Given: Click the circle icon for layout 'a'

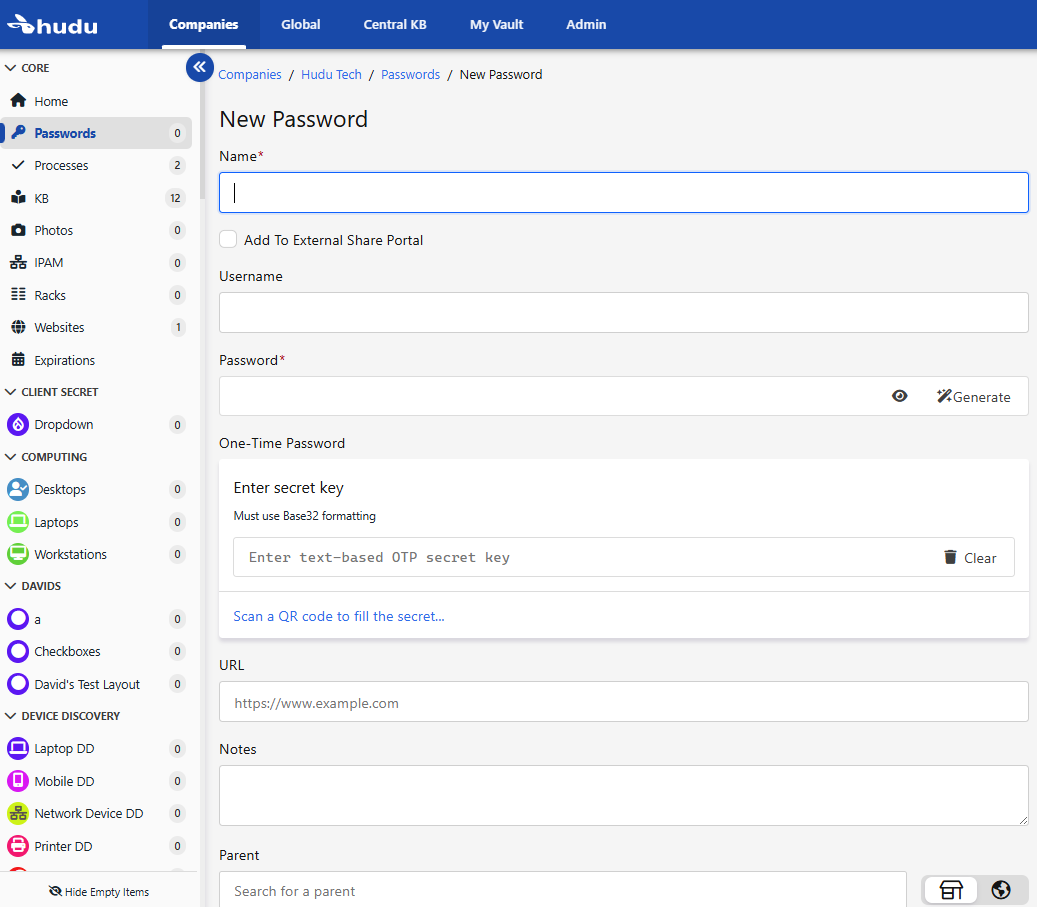Looking at the screenshot, I should click(x=18, y=619).
